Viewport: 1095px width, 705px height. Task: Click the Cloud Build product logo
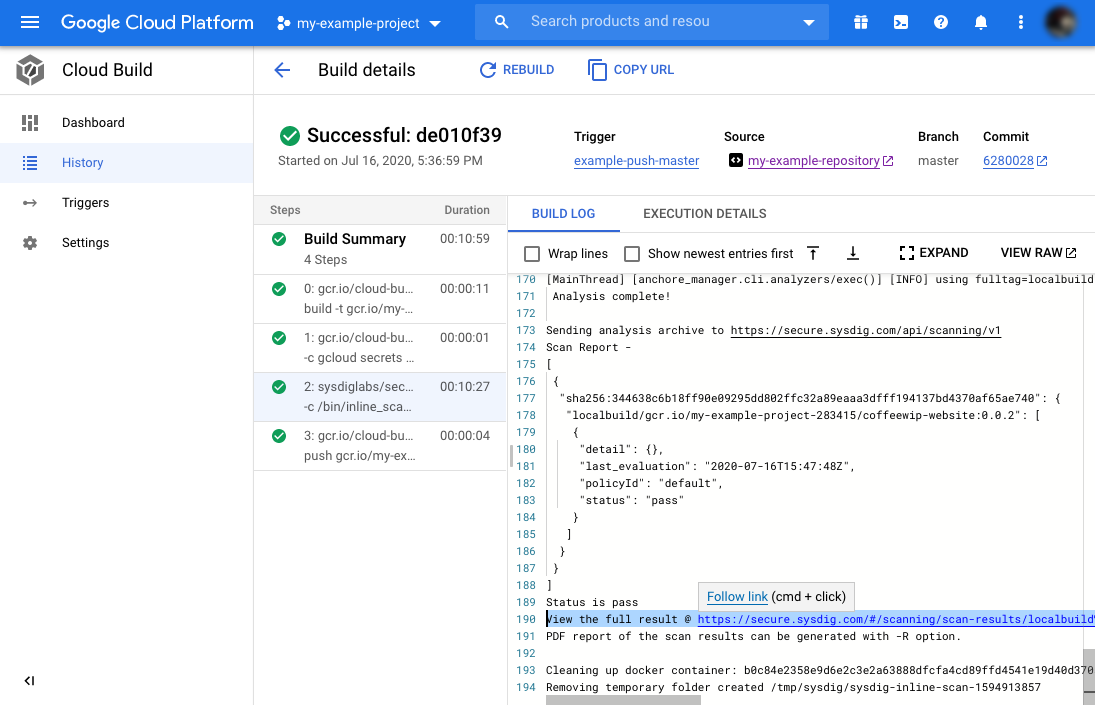pyautogui.click(x=30, y=70)
